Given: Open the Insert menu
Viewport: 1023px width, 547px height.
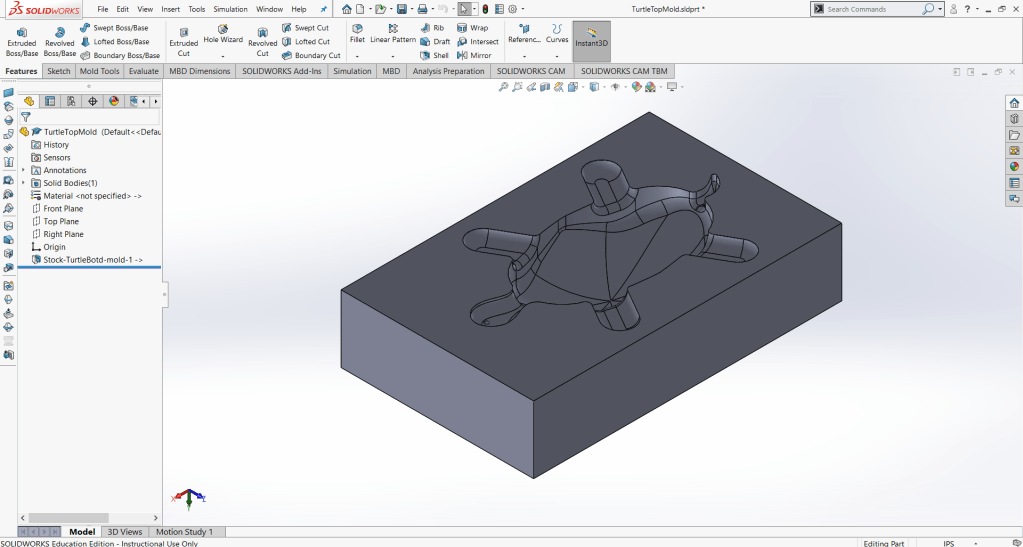Looking at the screenshot, I should (x=171, y=9).
